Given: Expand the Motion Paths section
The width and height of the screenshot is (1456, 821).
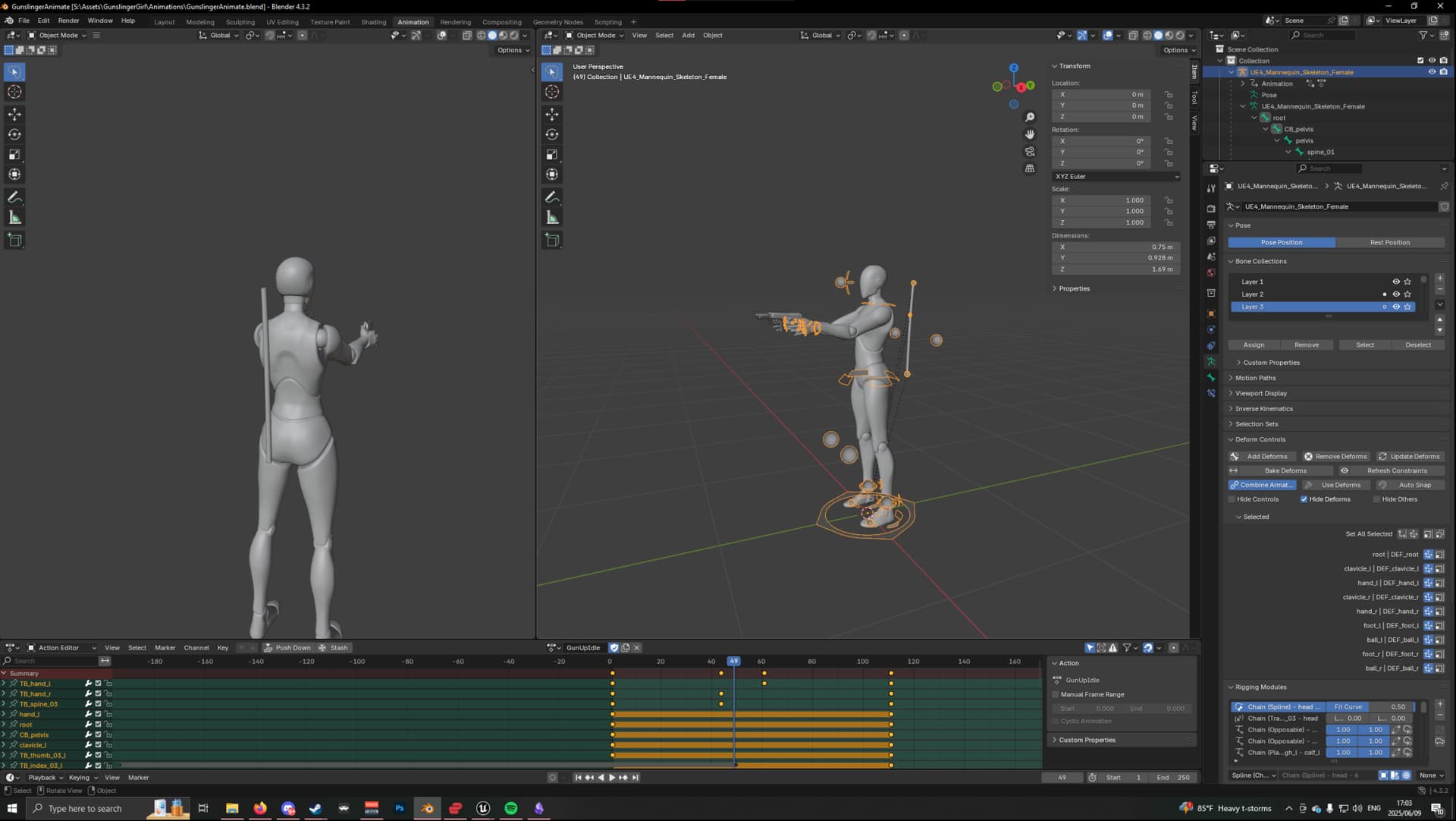Looking at the screenshot, I should [x=1255, y=378].
